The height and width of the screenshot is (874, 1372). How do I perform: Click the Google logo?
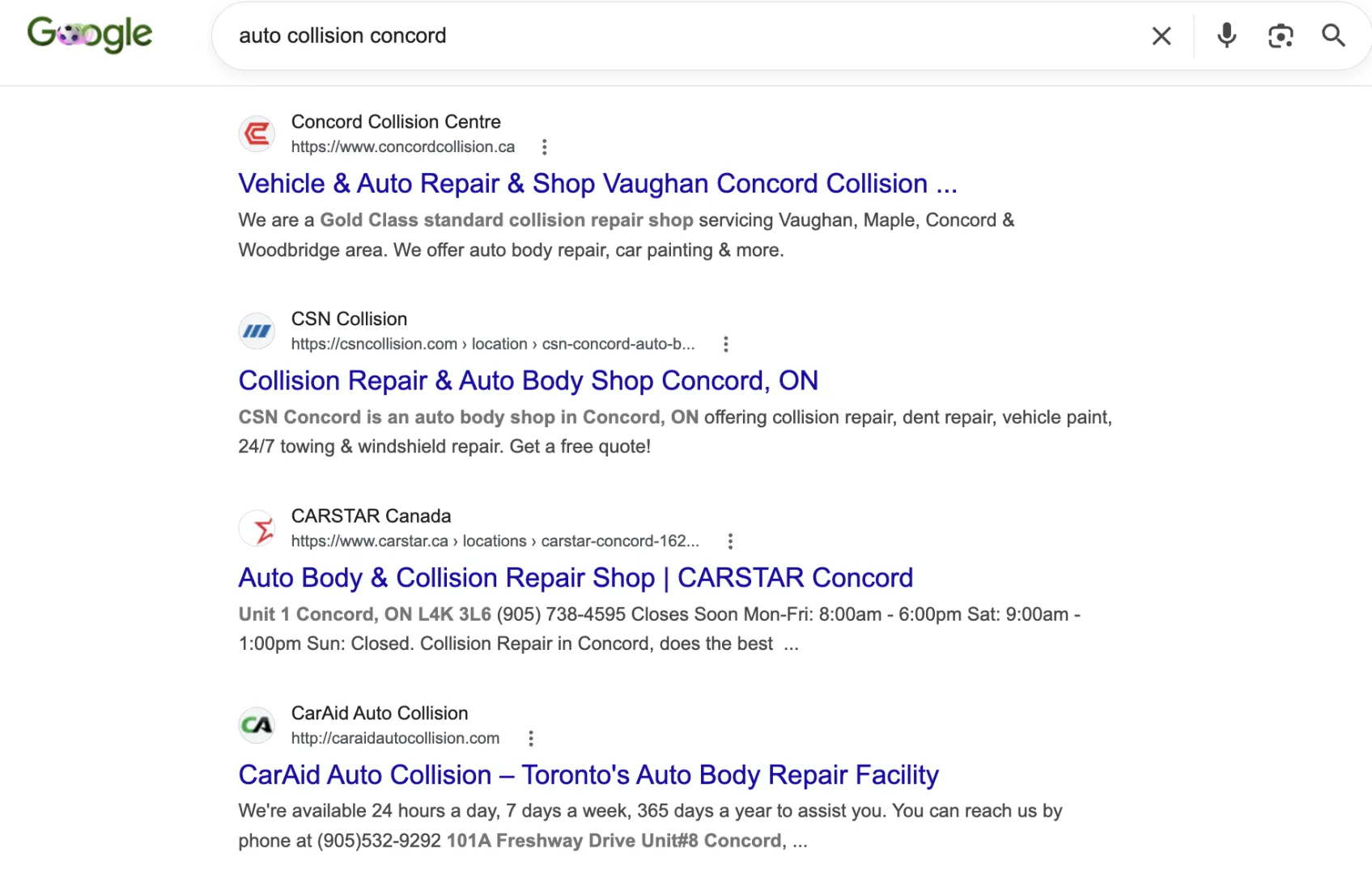(x=90, y=34)
